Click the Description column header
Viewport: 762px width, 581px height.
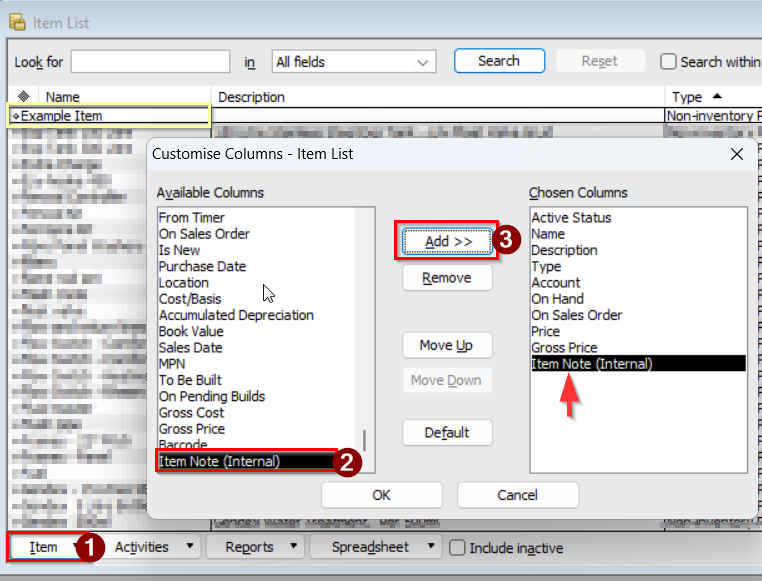[437, 97]
